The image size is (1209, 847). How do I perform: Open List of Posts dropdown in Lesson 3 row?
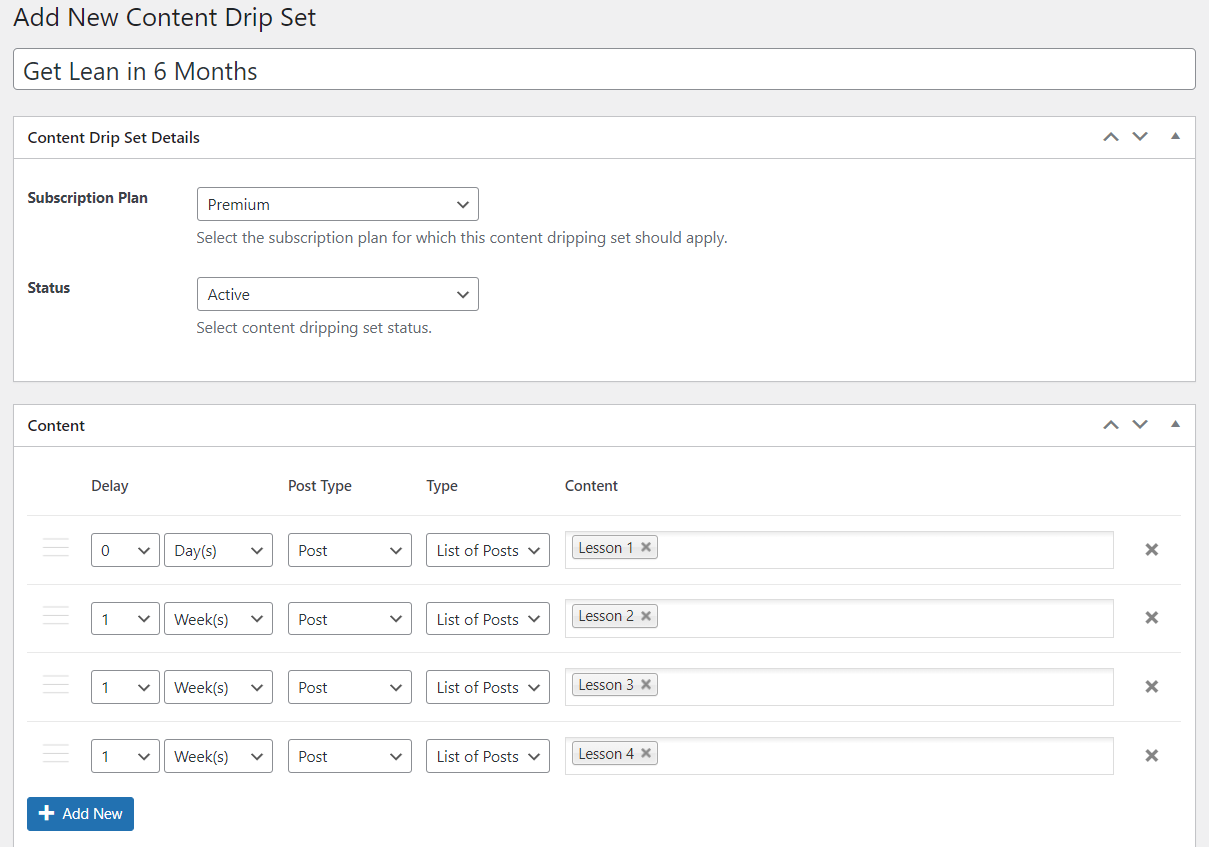[488, 687]
